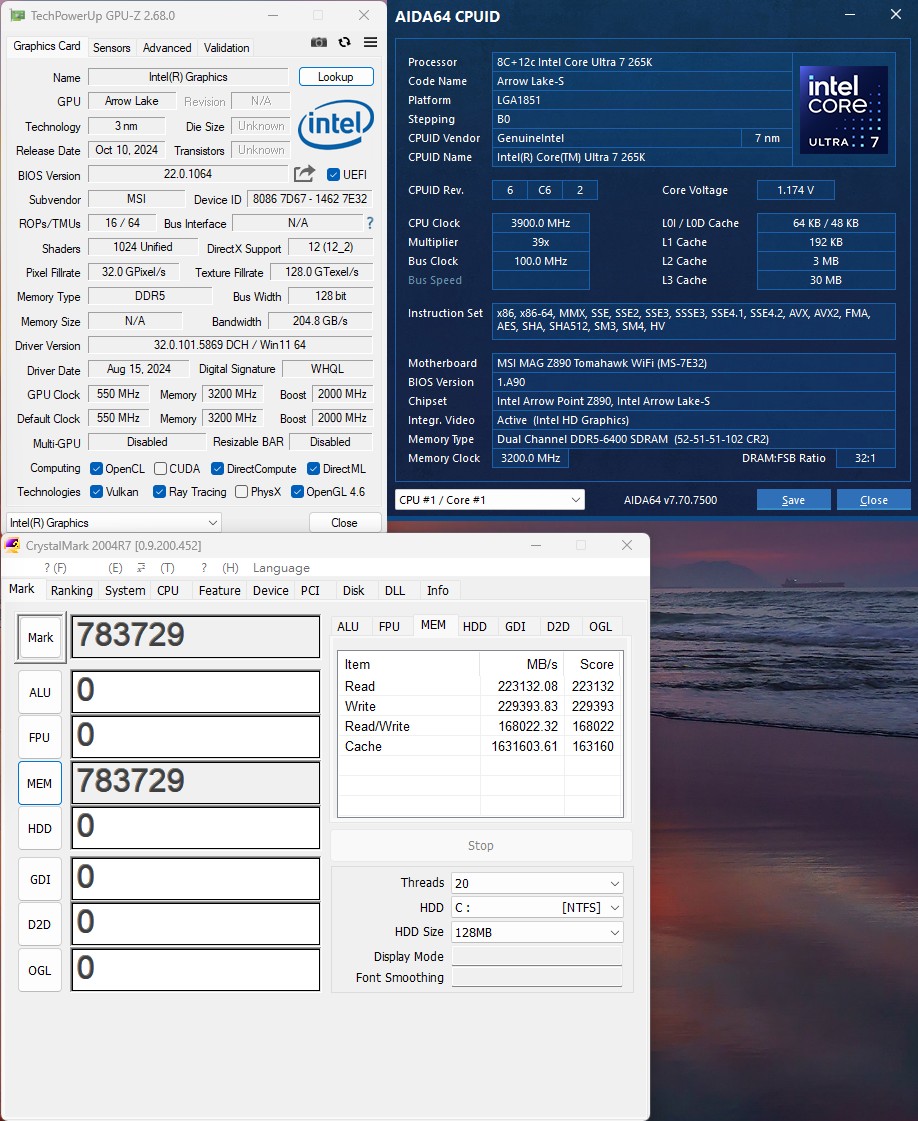This screenshot has height=1121, width=918.
Task: Open the CrystalMark Feature tab
Action: coord(219,591)
